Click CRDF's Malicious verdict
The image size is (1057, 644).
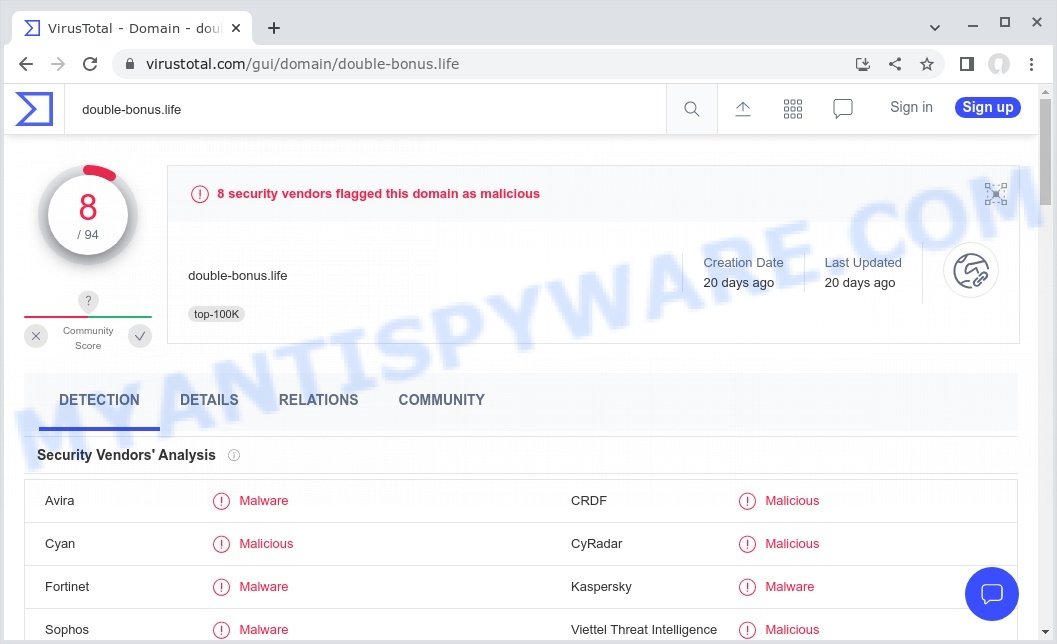pos(792,501)
